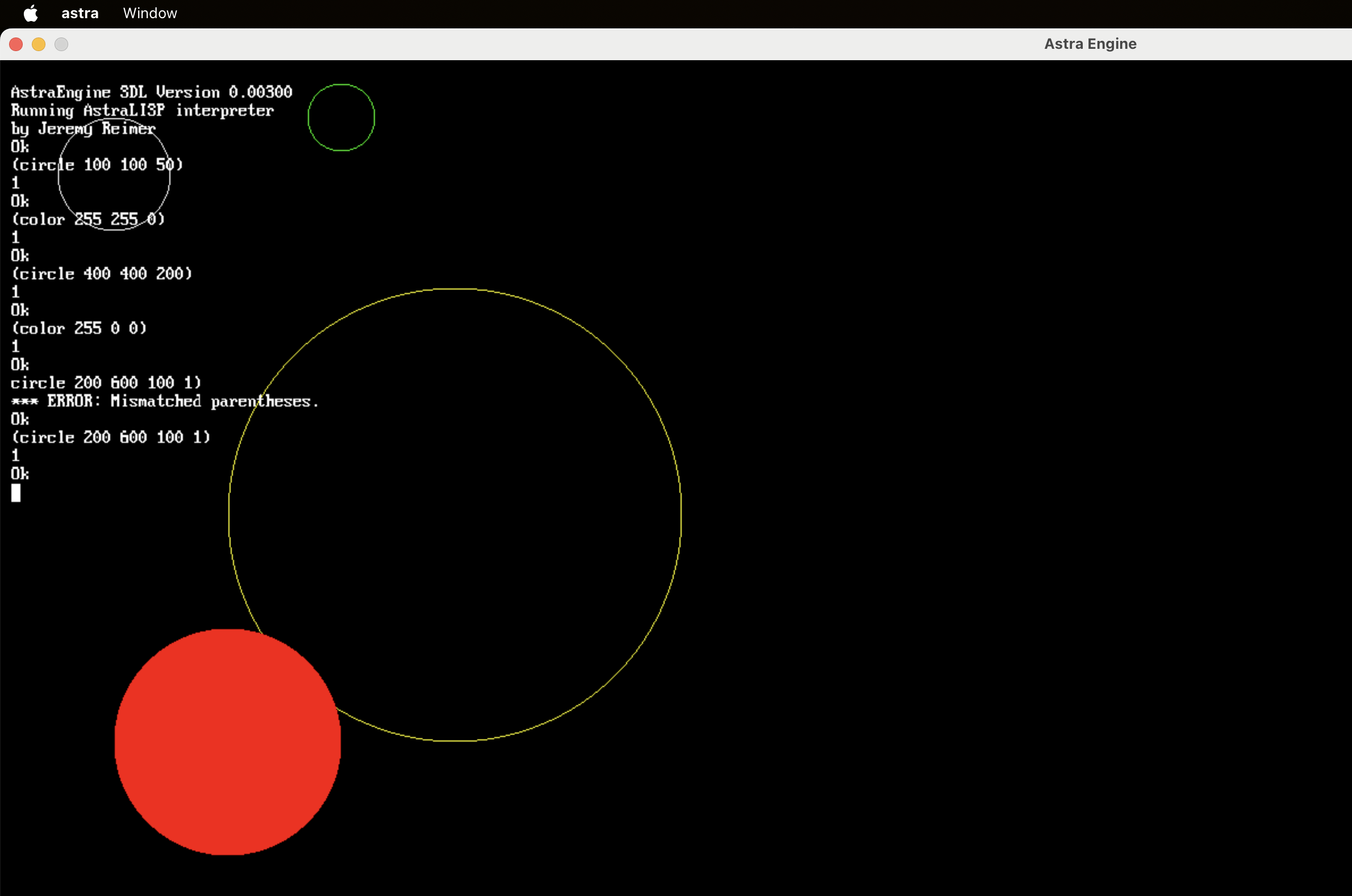
Task: Click the (color 255 255 0) command
Action: (x=89, y=219)
